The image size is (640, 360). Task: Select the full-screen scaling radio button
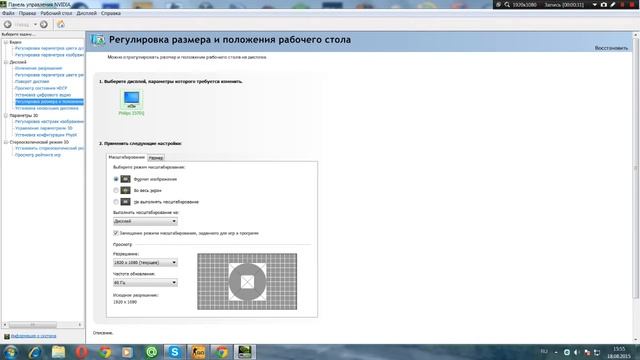point(116,190)
